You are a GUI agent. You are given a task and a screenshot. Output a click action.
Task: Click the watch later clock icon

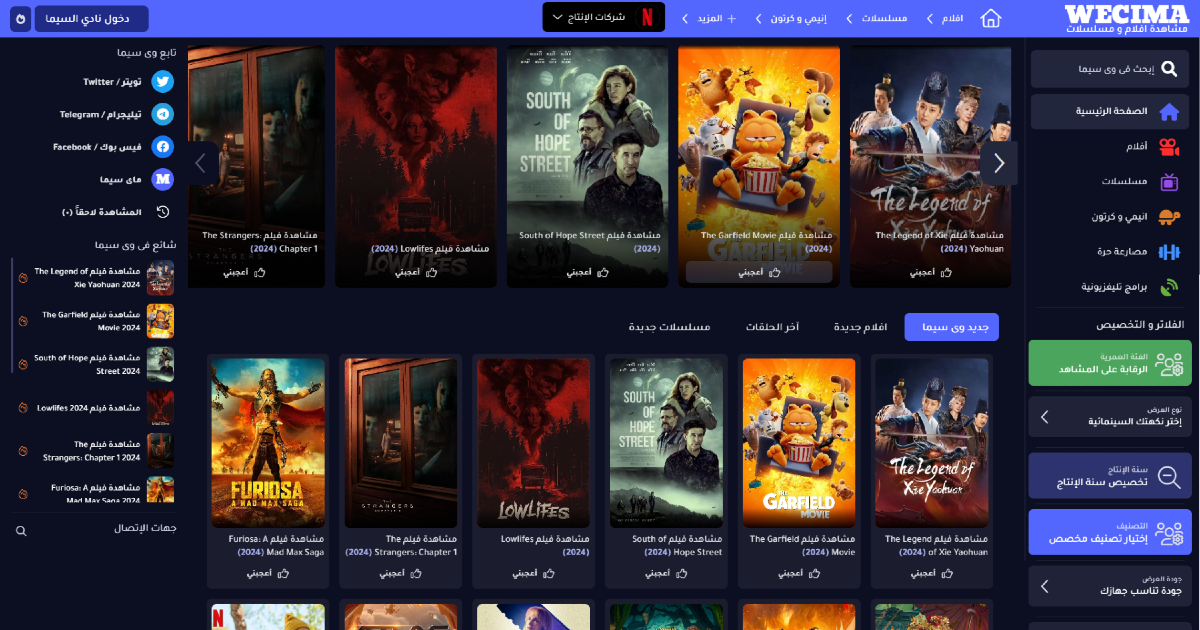pos(163,212)
